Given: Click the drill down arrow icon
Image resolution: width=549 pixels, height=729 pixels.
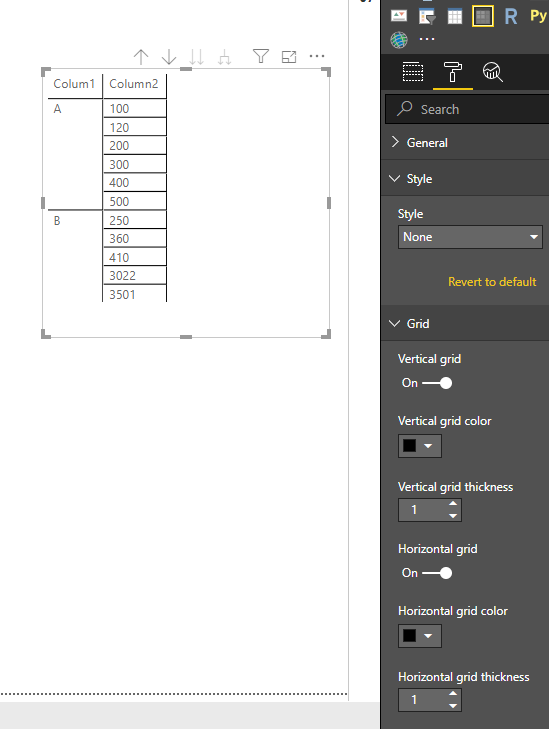Looking at the screenshot, I should pyautogui.click(x=169, y=57).
